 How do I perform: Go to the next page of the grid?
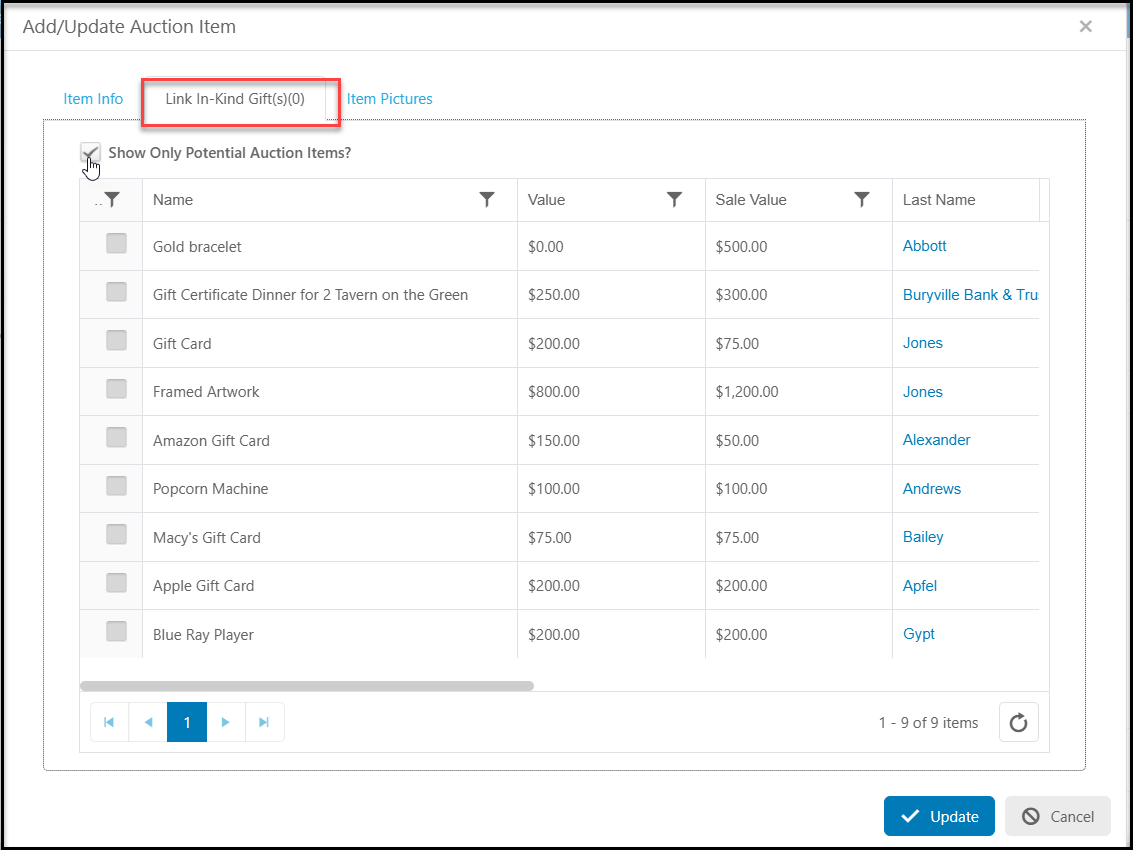click(225, 722)
